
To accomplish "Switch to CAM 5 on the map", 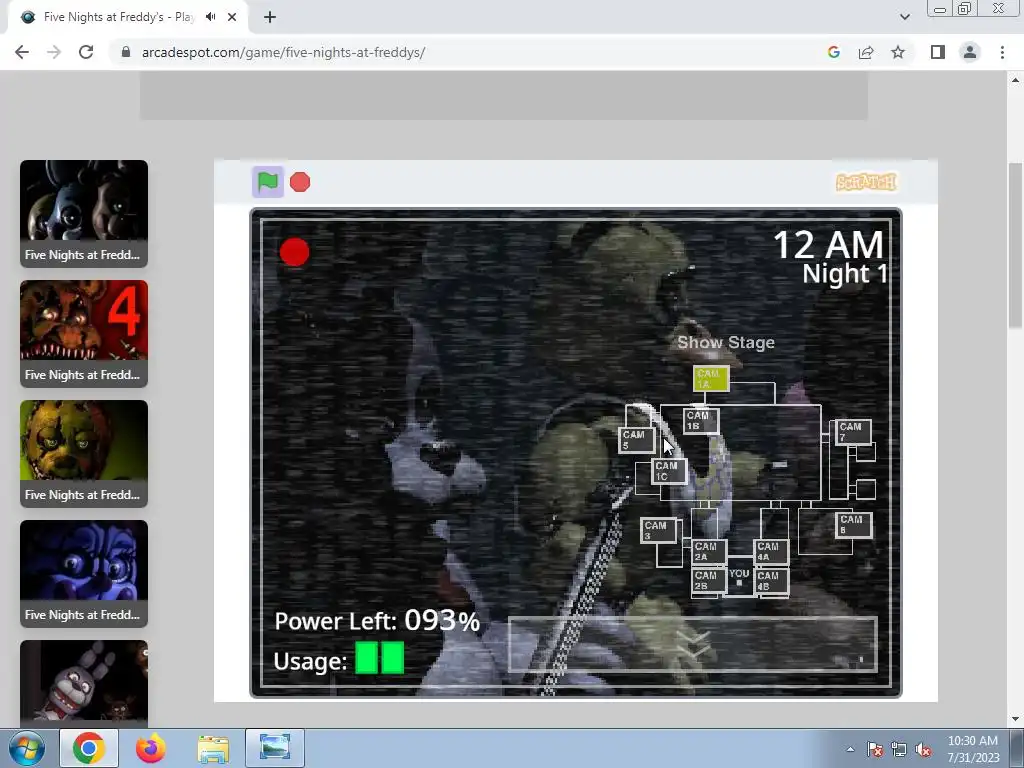I will point(637,440).
